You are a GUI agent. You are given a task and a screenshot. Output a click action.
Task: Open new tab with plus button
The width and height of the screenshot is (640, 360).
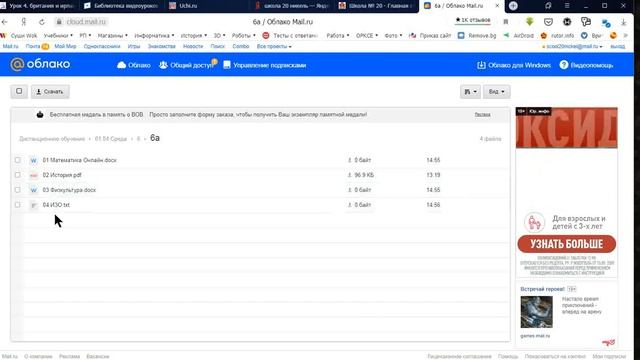[x=513, y=6]
